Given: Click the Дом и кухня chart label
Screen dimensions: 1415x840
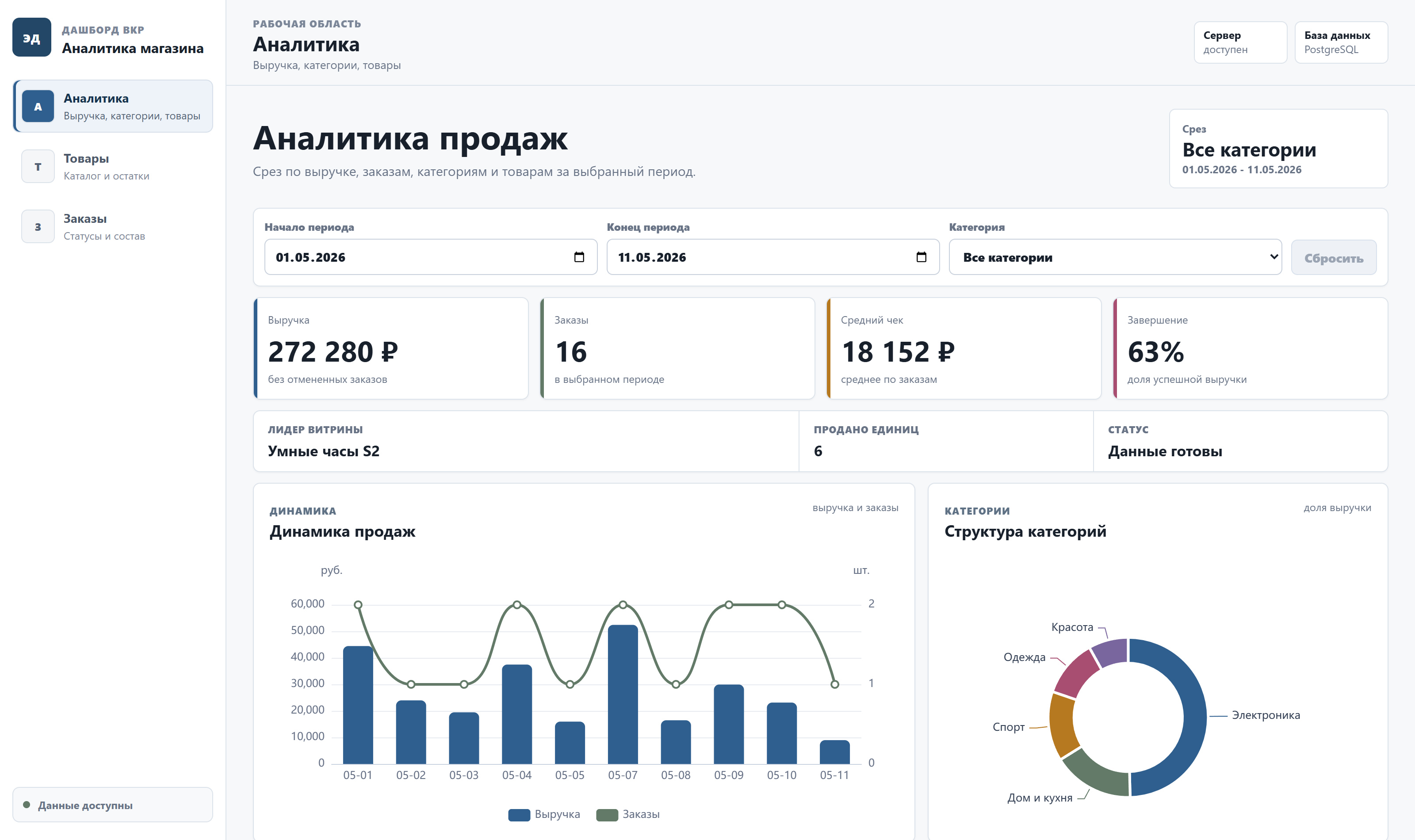Looking at the screenshot, I should pos(1040,798).
